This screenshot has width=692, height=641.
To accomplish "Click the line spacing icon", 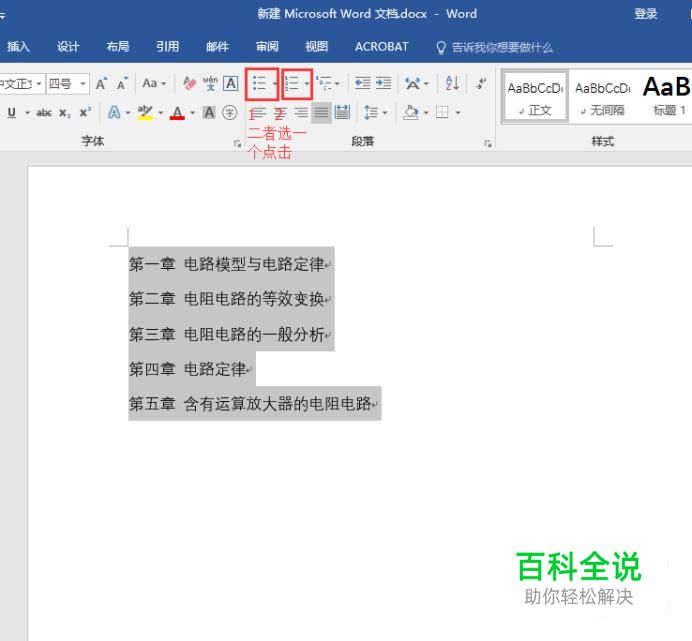I will (x=371, y=113).
